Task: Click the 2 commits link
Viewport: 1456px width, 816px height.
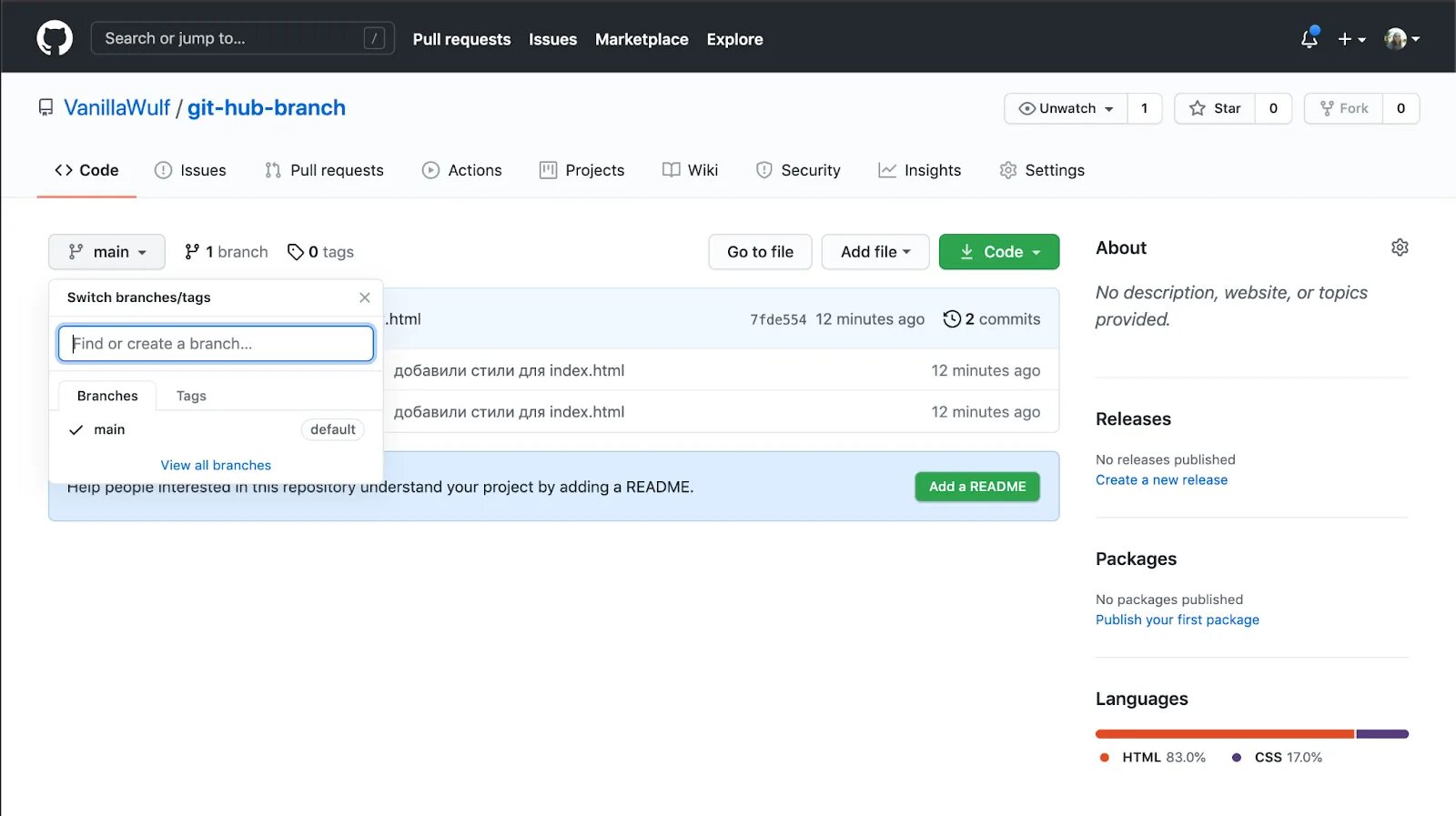Action: coord(992,319)
